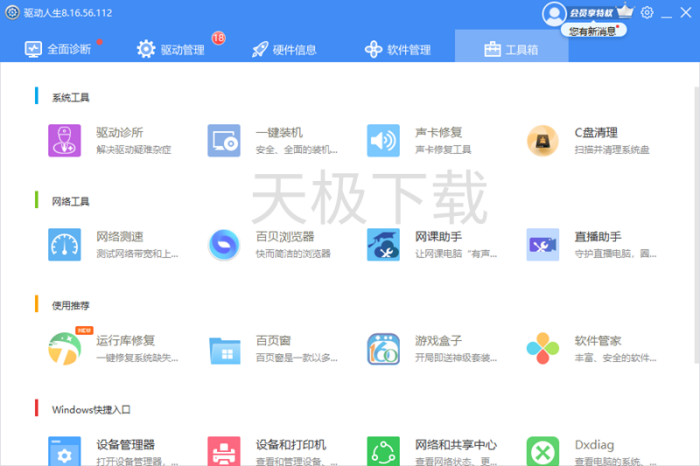Open the 声卡修复 speaker icon
The width and height of the screenshot is (700, 466).
(383, 141)
